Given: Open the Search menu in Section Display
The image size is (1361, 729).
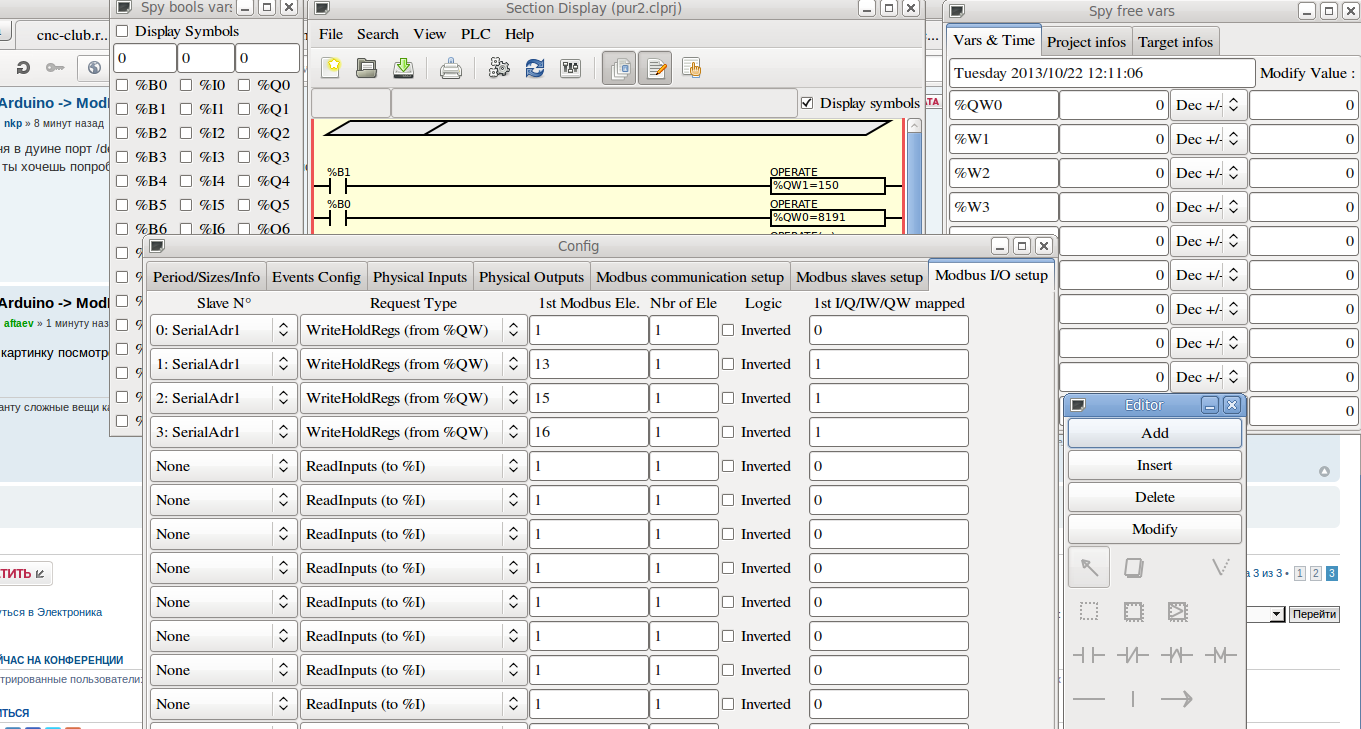Looking at the screenshot, I should click(x=378, y=34).
